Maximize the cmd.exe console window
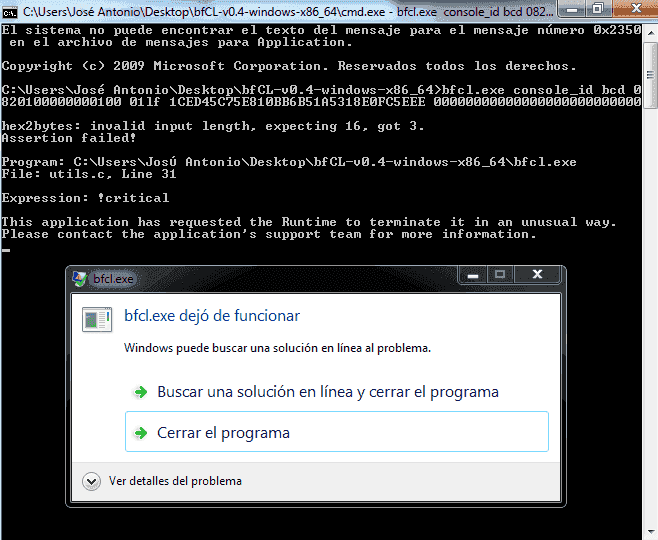The height and width of the screenshot is (540, 658). coord(598,8)
